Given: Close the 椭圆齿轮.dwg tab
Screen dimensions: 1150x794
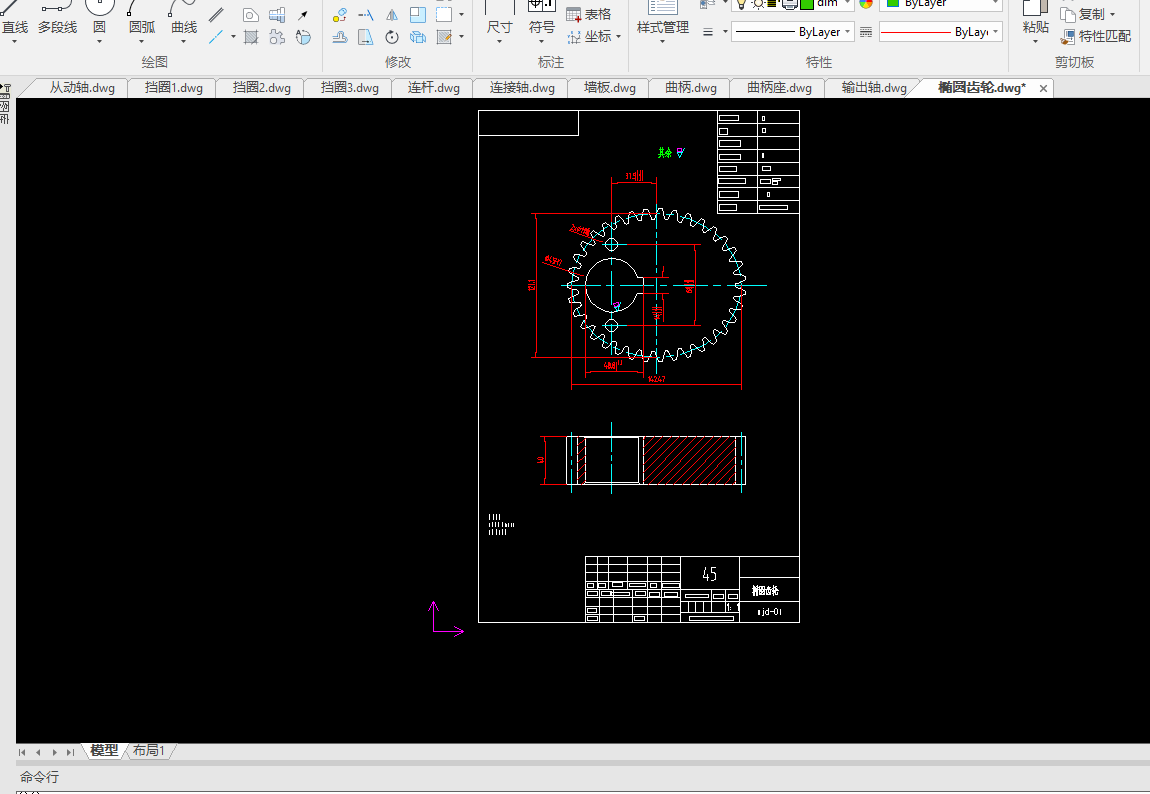Looking at the screenshot, I should 1043,88.
